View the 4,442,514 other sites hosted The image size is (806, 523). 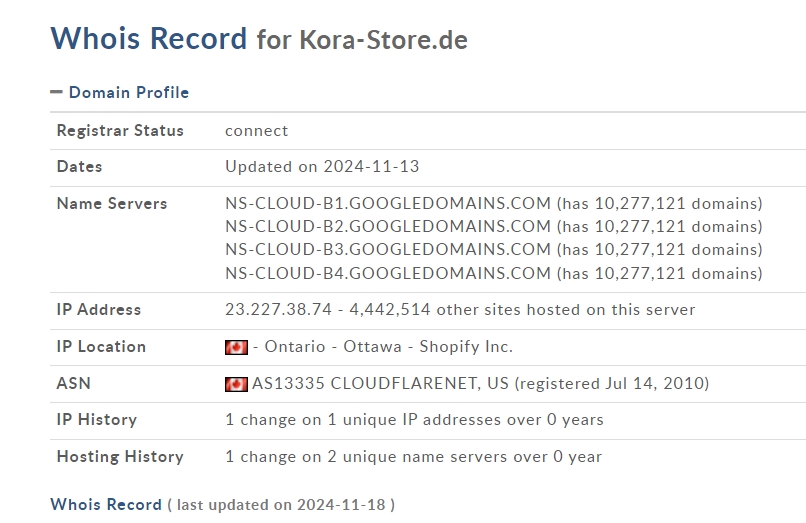(522, 310)
